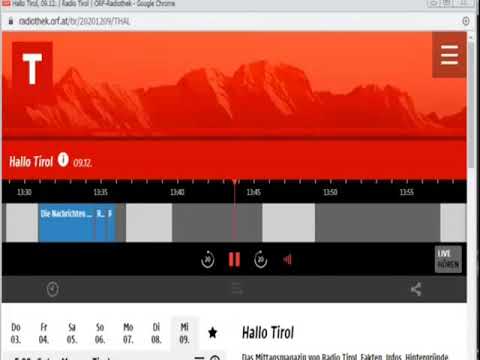Jump to the 13:30 timeline mark

(x=24, y=192)
